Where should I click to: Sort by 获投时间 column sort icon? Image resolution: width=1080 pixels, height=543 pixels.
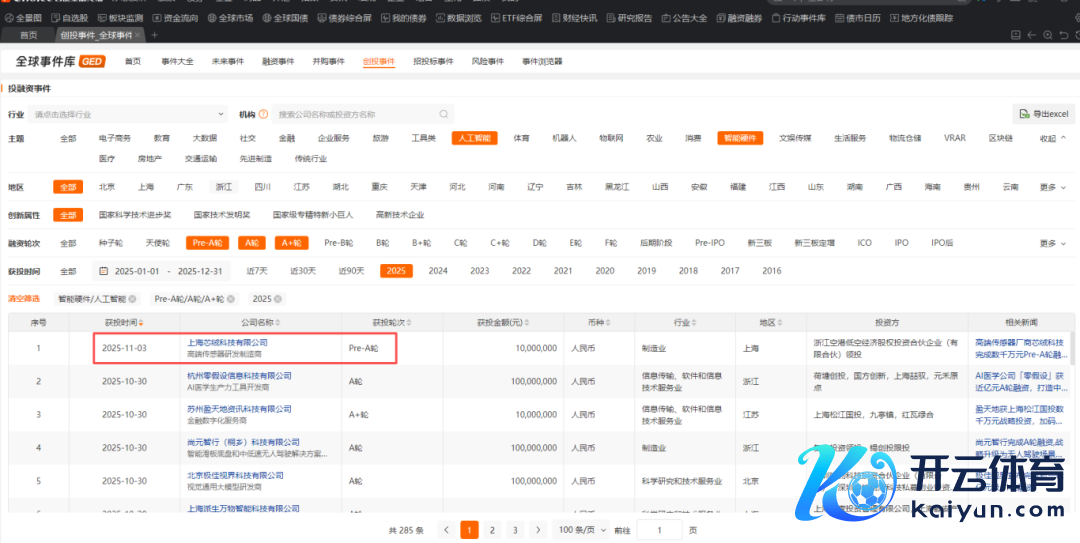(x=141, y=322)
